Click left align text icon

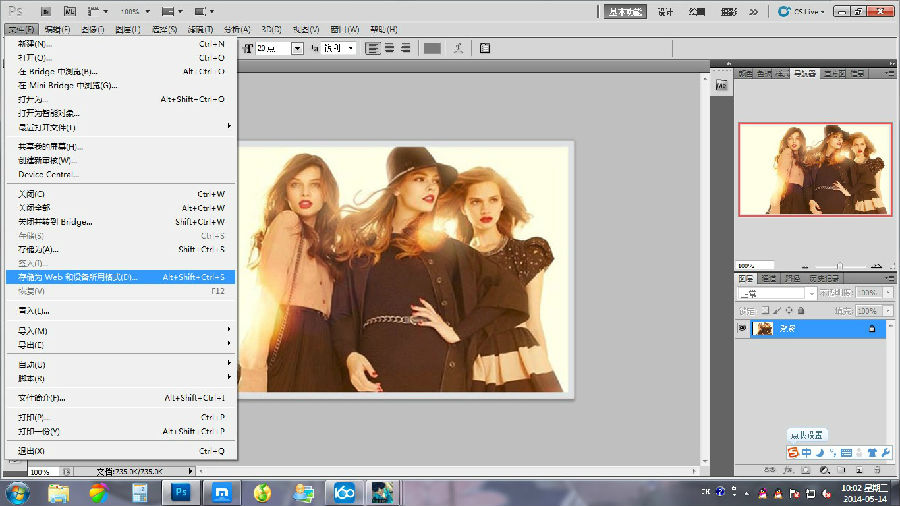point(373,48)
